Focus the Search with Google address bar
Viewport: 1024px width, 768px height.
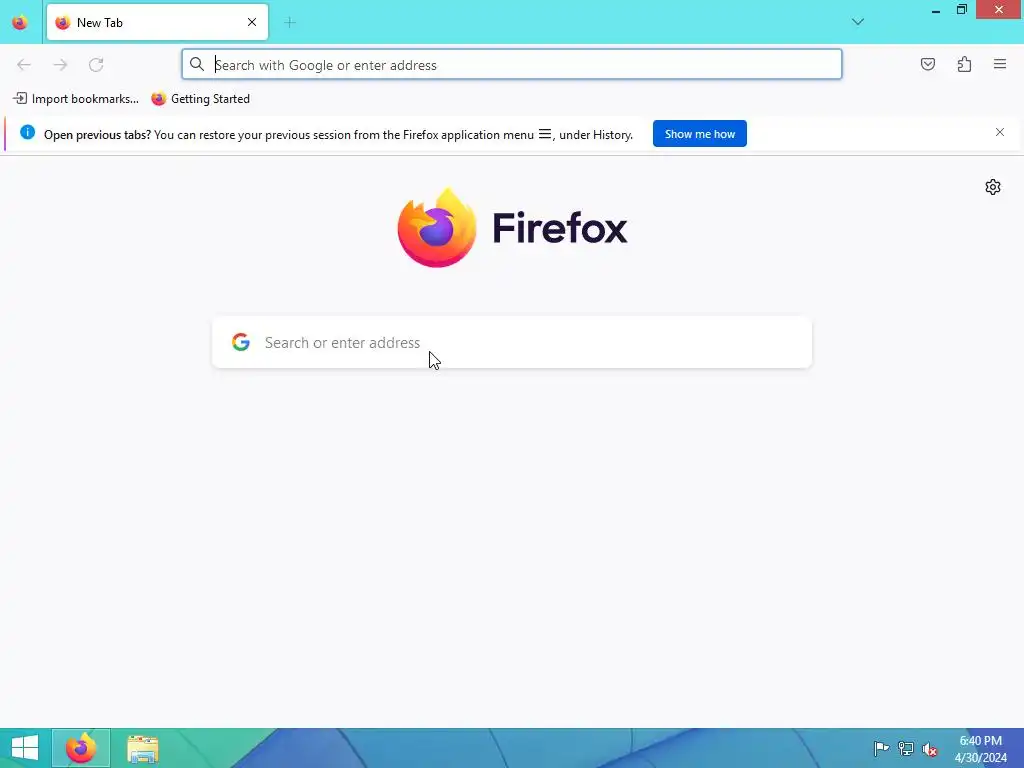click(x=511, y=64)
